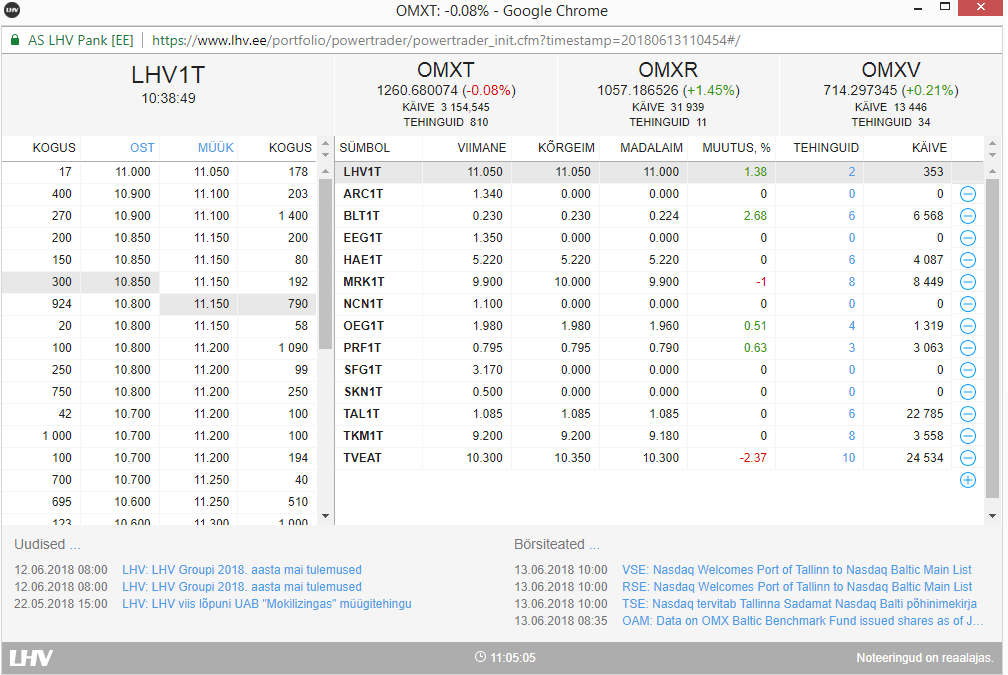Click the OMXV index panel
This screenshot has width=1008, height=675.
891,94
